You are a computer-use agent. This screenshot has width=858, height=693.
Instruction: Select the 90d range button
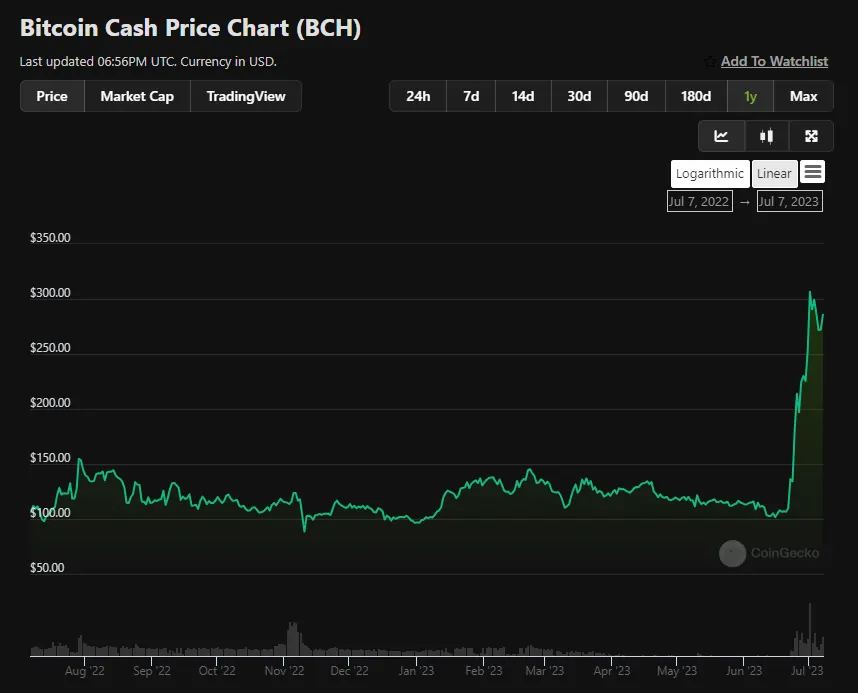coord(636,96)
